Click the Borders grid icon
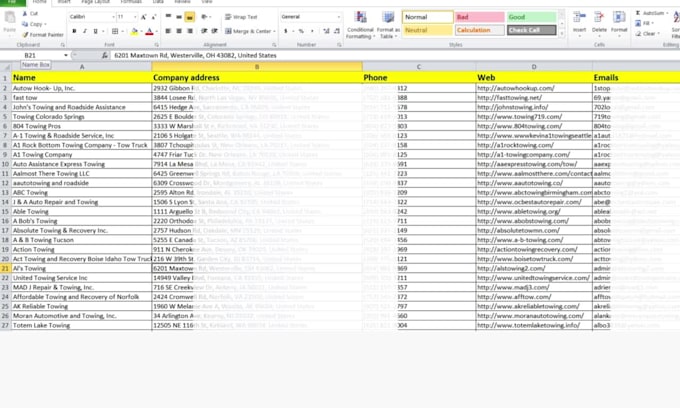Image resolution: width=680 pixels, height=408 pixels. coord(114,31)
